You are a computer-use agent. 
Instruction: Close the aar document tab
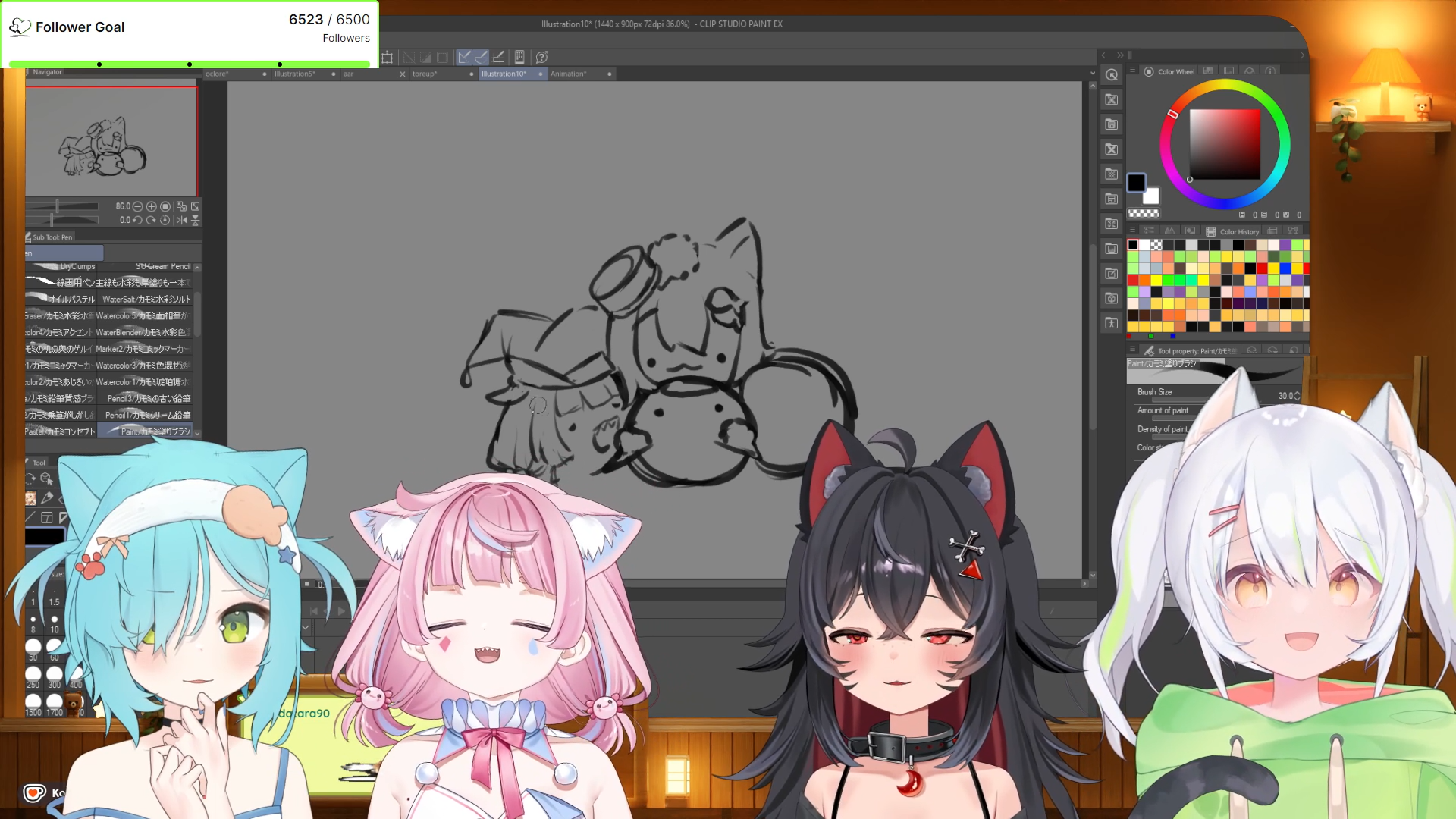click(x=403, y=74)
